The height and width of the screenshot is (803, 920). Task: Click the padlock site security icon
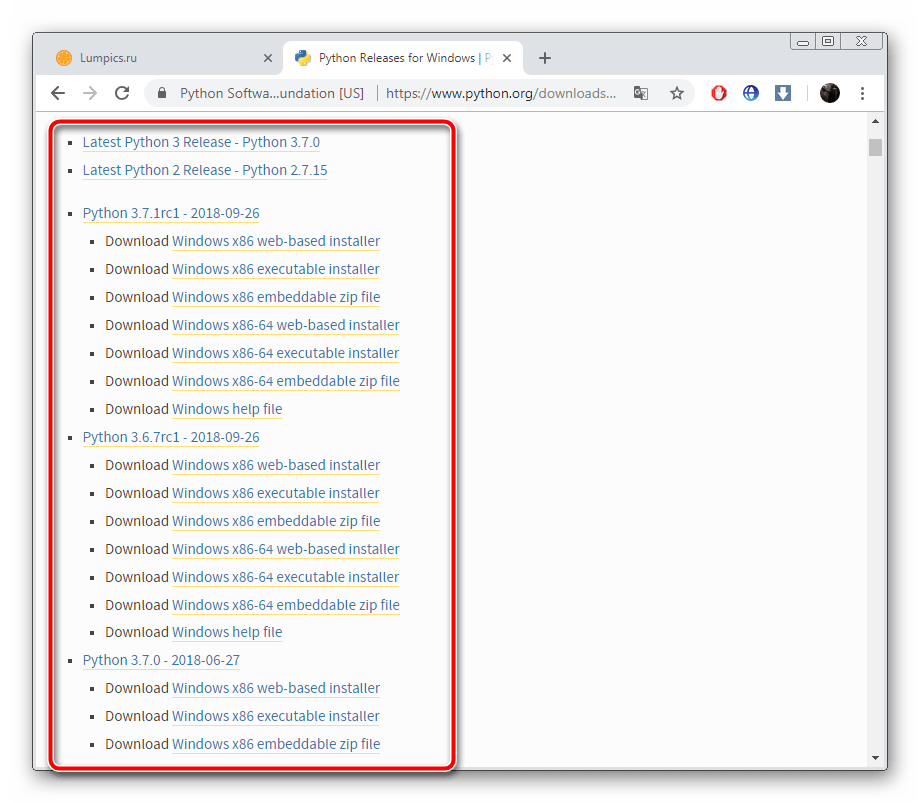[162, 93]
